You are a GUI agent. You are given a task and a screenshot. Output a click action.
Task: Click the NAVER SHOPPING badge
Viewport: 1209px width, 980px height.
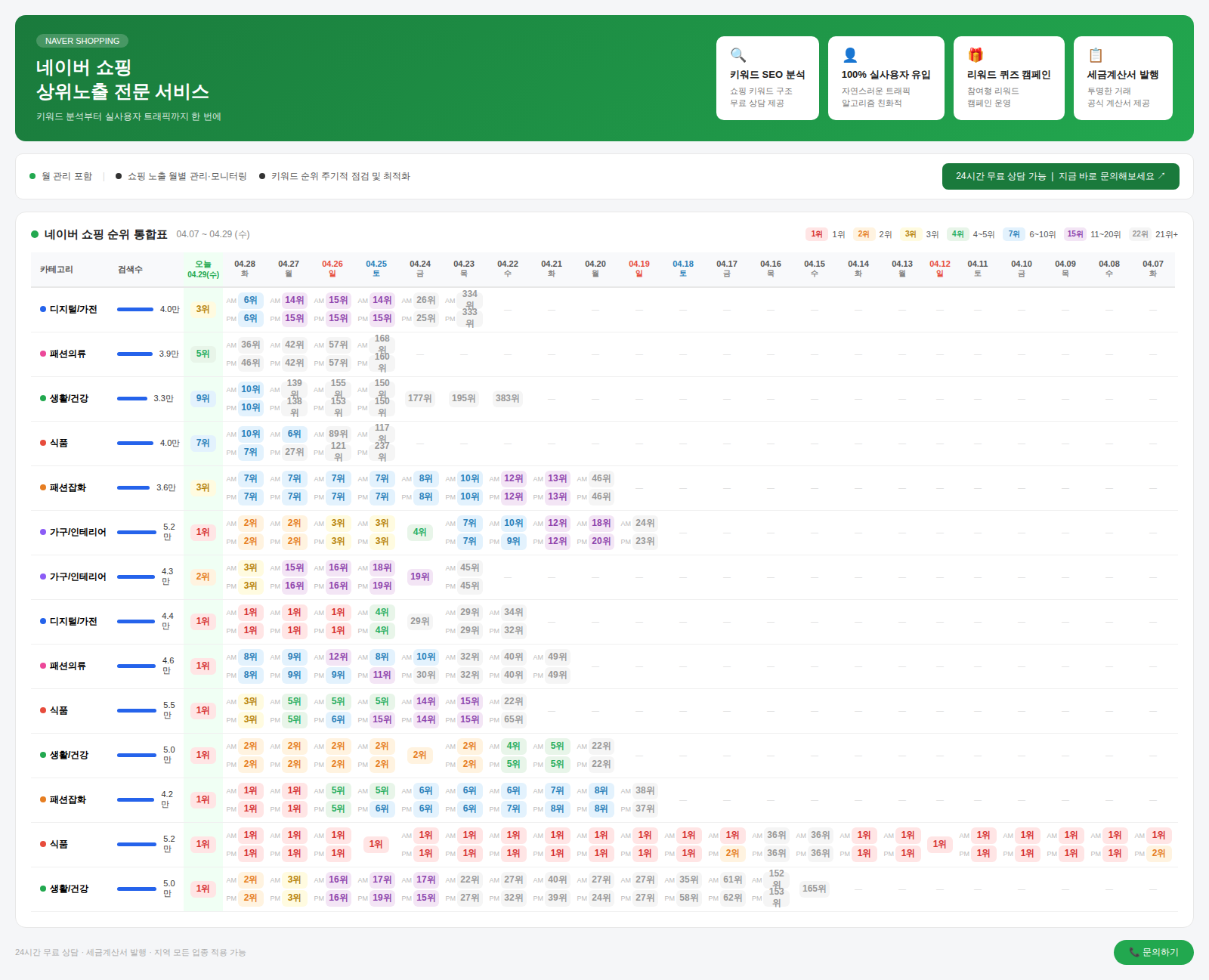point(82,41)
